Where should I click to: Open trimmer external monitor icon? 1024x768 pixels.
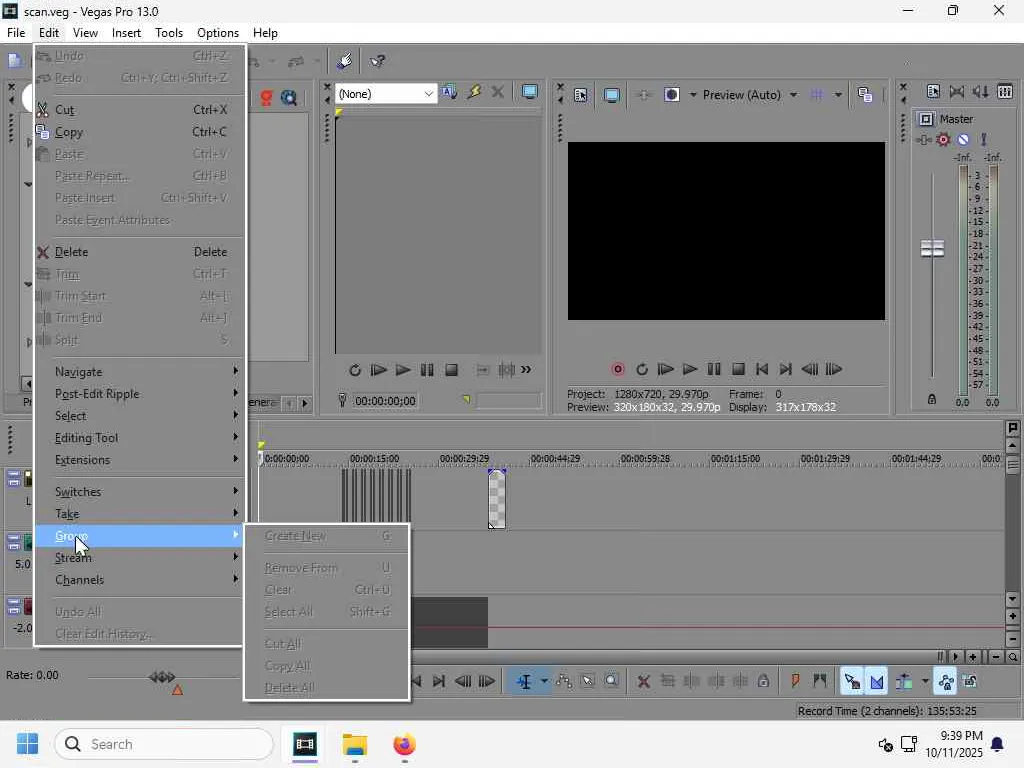click(x=530, y=93)
